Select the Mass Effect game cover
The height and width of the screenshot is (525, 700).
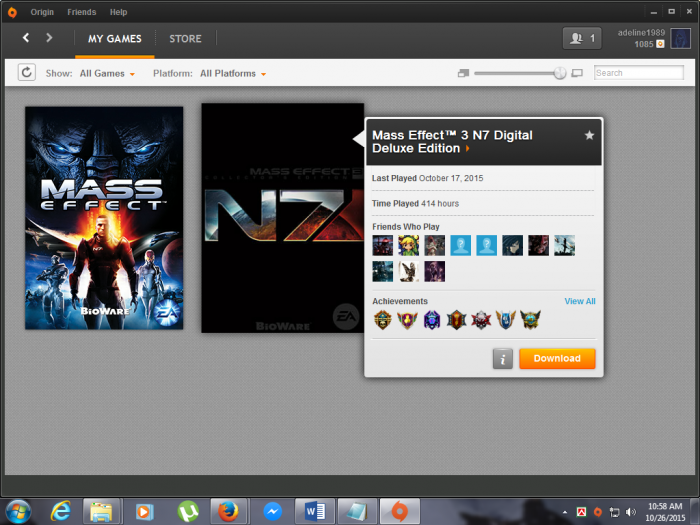pos(104,218)
